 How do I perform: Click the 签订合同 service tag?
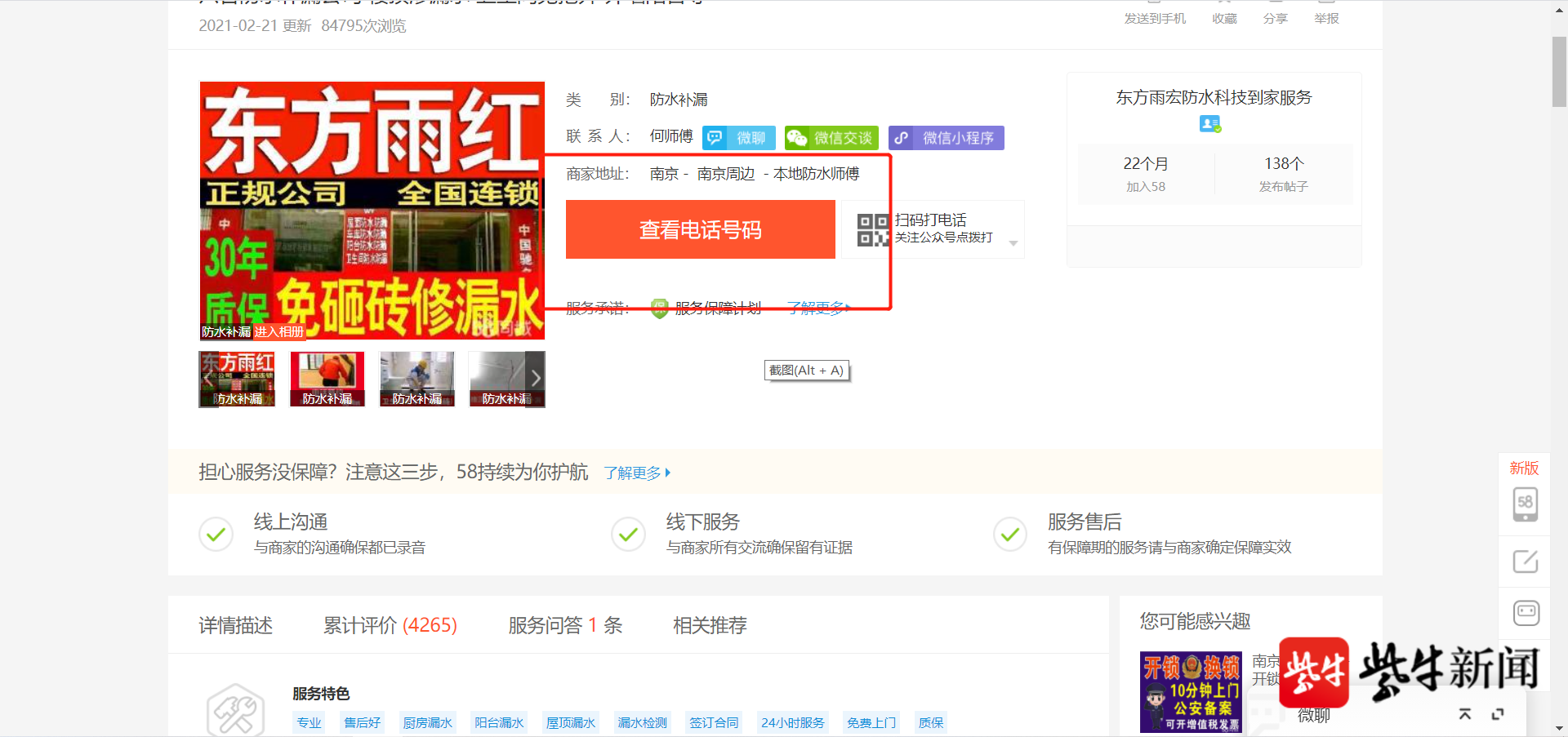tap(714, 722)
